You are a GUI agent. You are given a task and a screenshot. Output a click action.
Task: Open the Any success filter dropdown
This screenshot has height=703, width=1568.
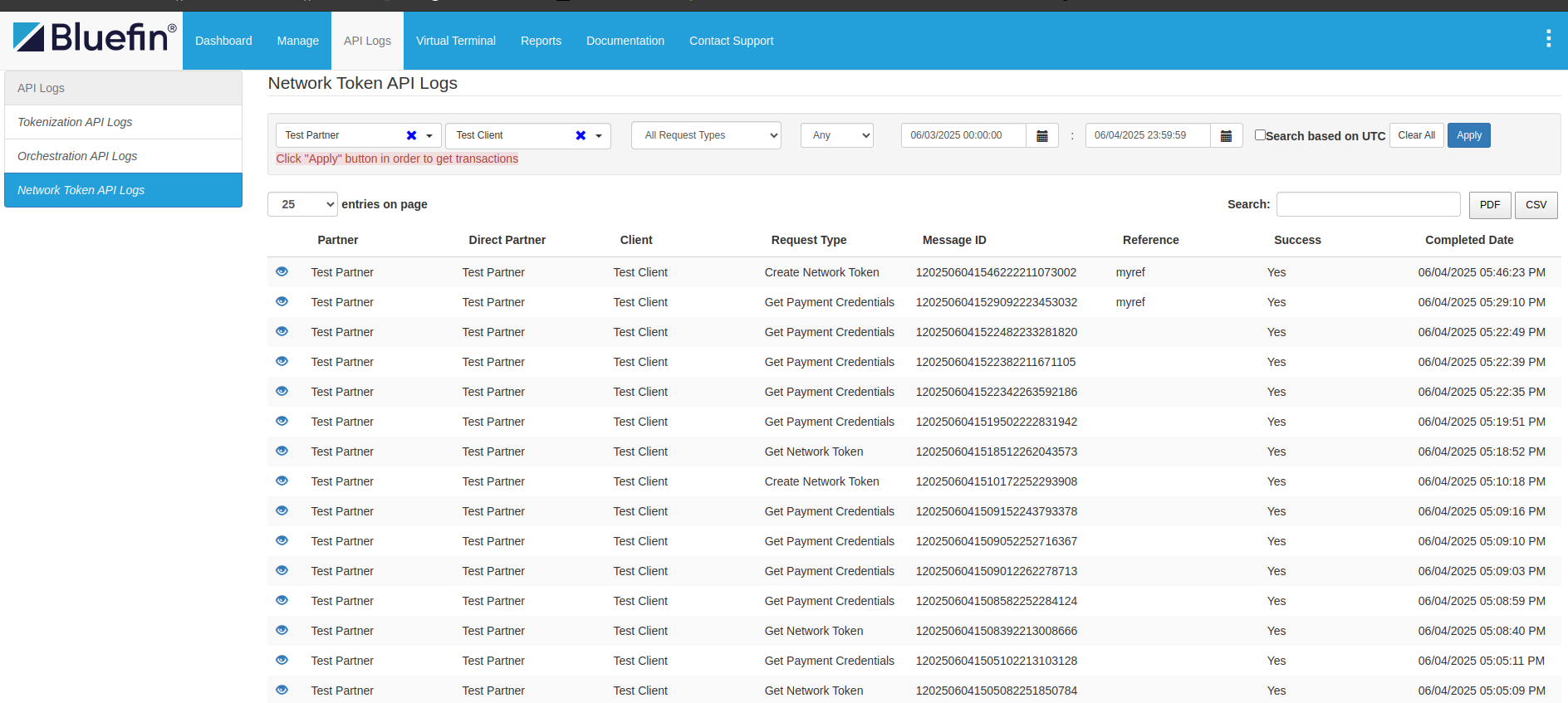tap(837, 135)
